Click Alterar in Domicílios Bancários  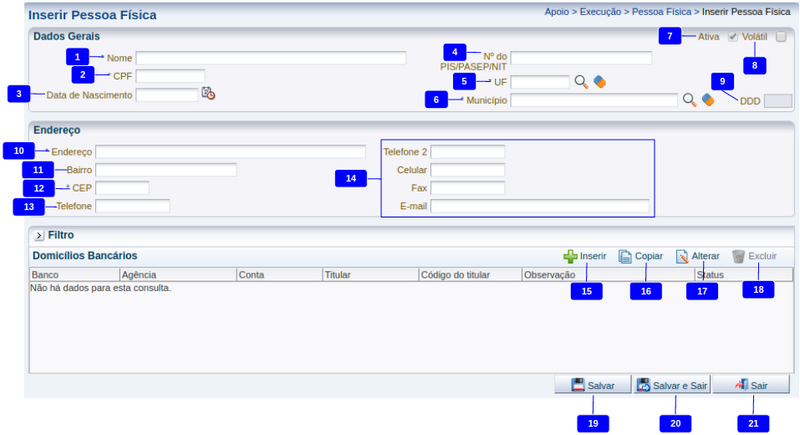pyautogui.click(x=697, y=256)
